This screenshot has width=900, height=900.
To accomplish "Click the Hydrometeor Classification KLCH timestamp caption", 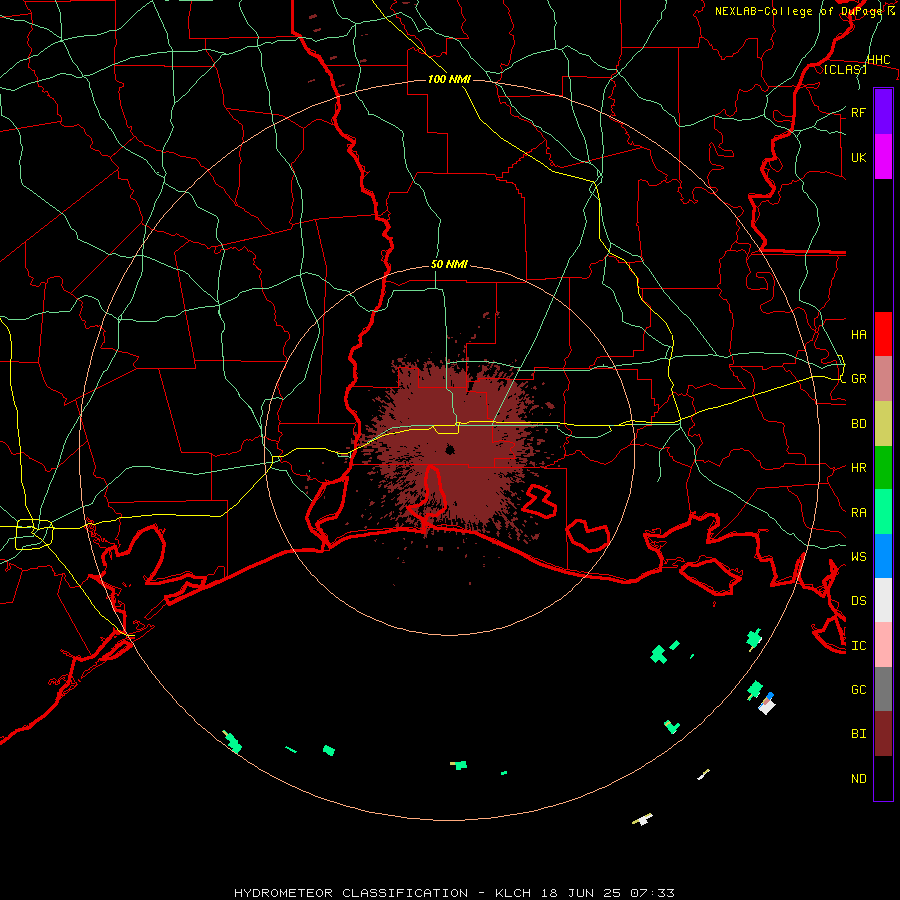I will point(454,893).
